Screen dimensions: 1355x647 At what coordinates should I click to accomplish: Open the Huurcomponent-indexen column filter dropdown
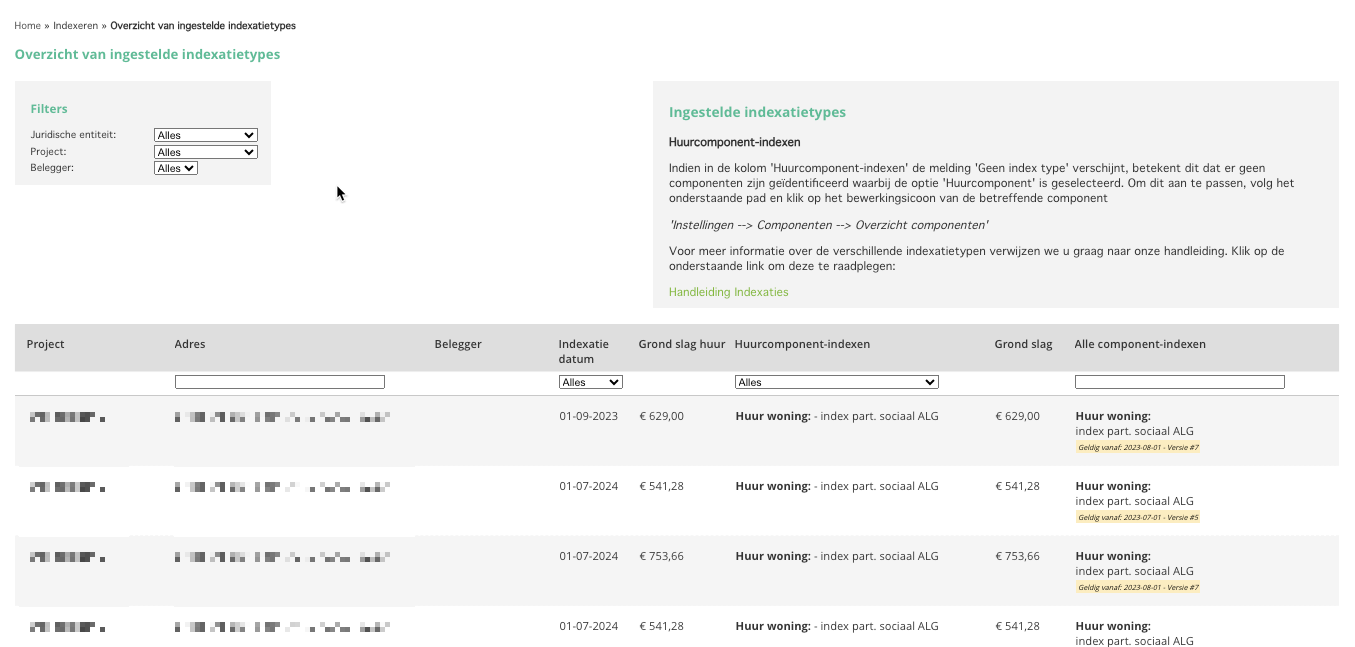[x=836, y=381]
